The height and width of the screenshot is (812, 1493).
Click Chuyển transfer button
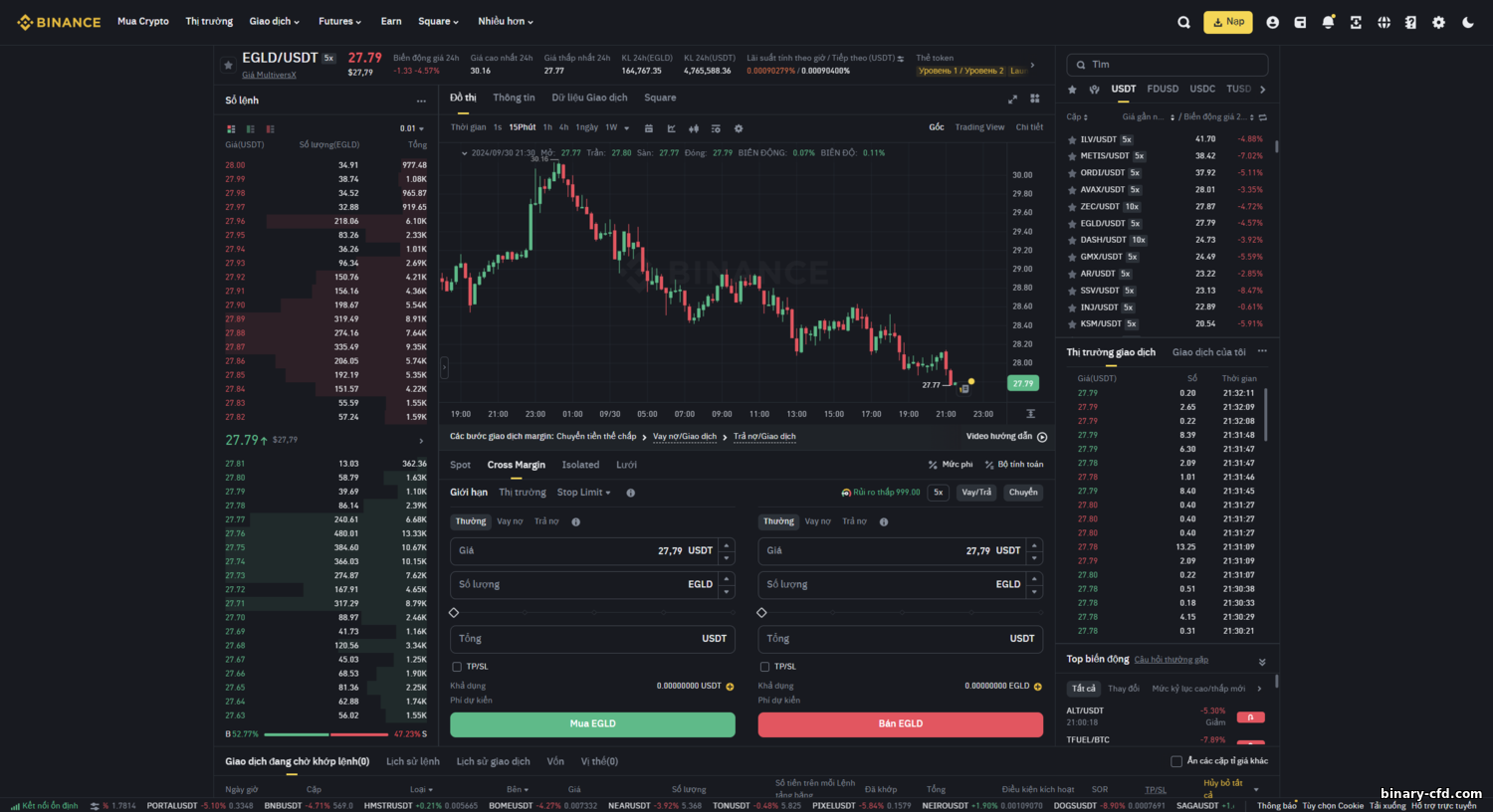1023,493
